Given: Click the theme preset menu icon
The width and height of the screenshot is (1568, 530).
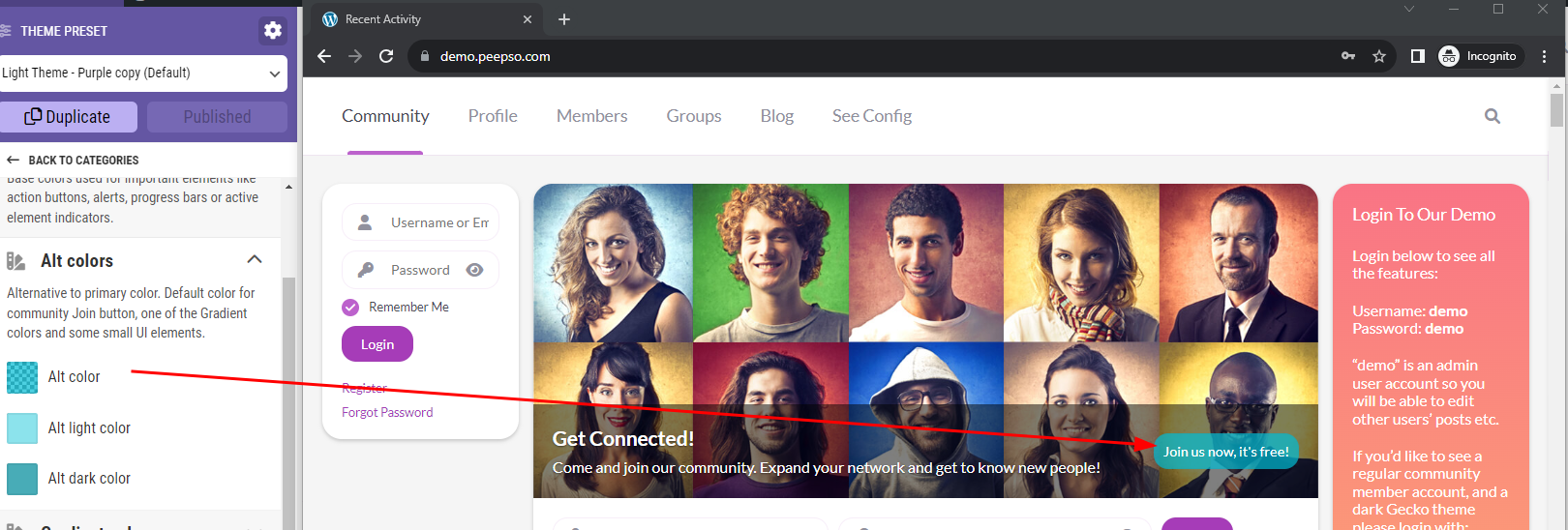Looking at the screenshot, I should pyautogui.click(x=6, y=31).
